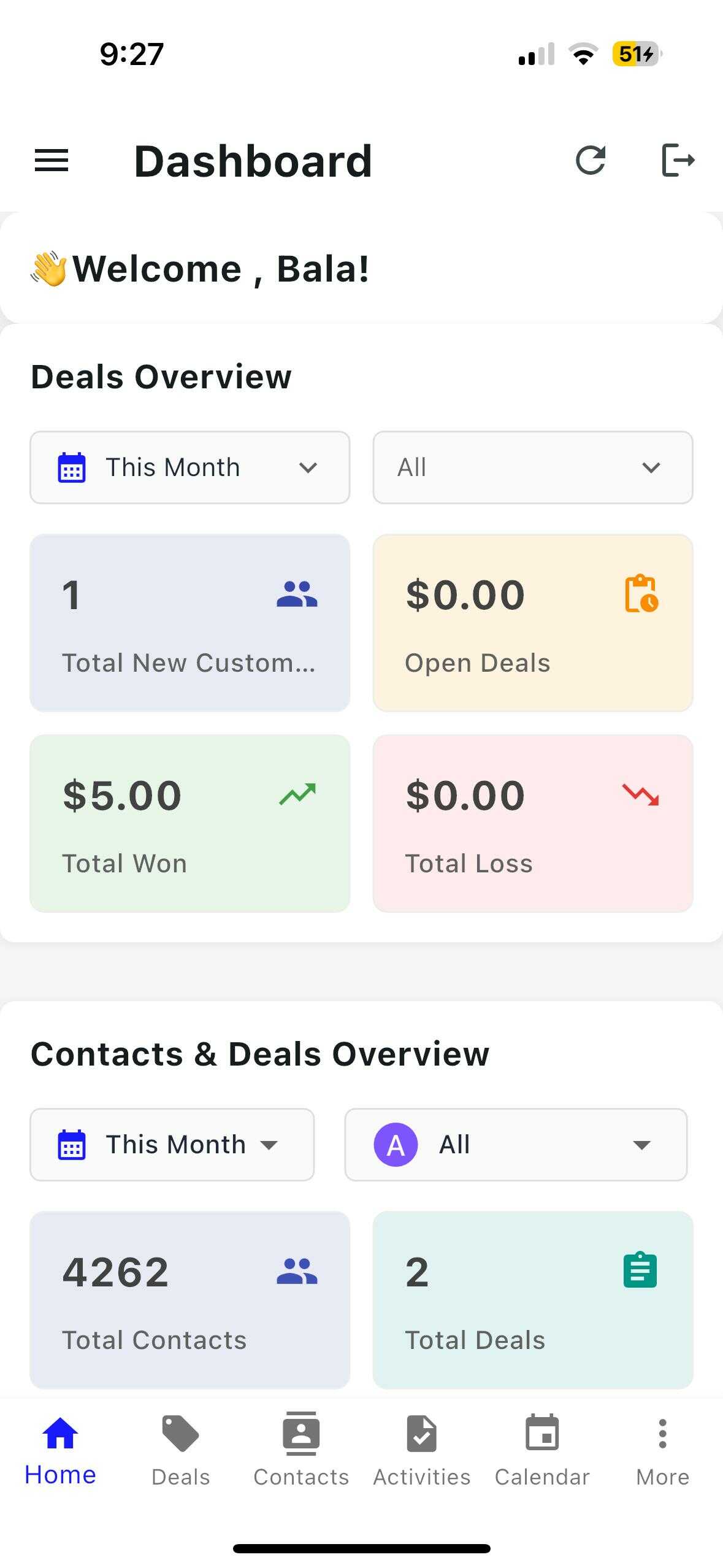Tap the logout icon in header

tap(678, 161)
